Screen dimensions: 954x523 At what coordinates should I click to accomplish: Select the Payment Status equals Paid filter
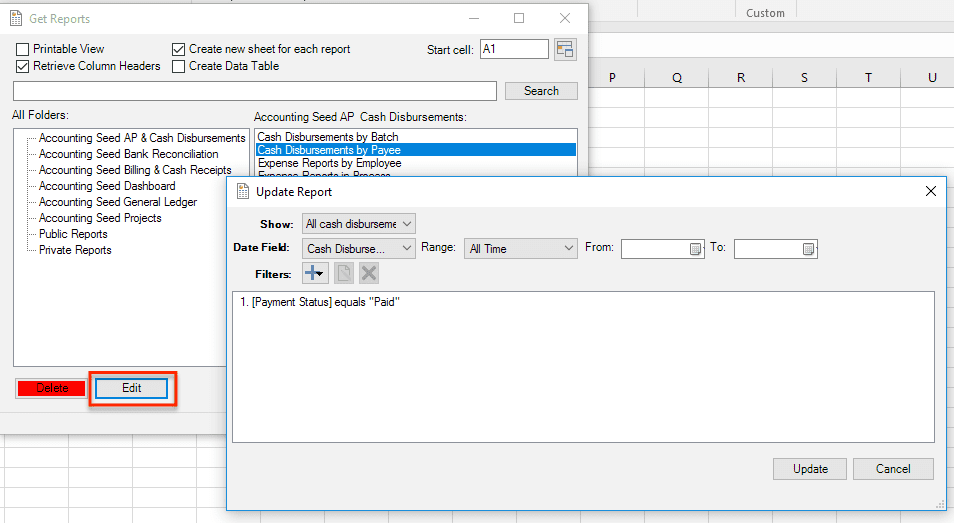pos(319,302)
